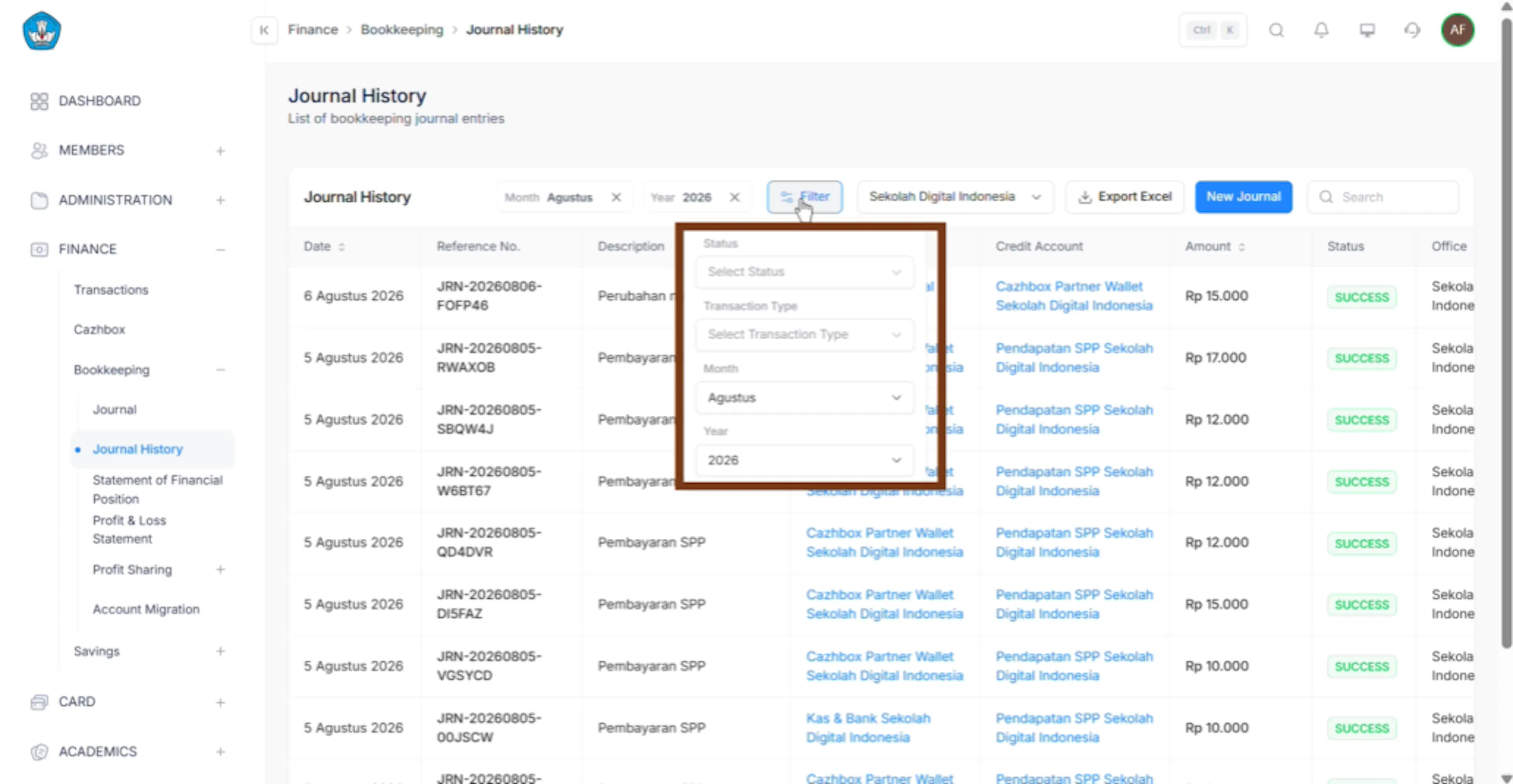Expand the Profit Sharing submenu
This screenshot has width=1513, height=784.
(220, 570)
